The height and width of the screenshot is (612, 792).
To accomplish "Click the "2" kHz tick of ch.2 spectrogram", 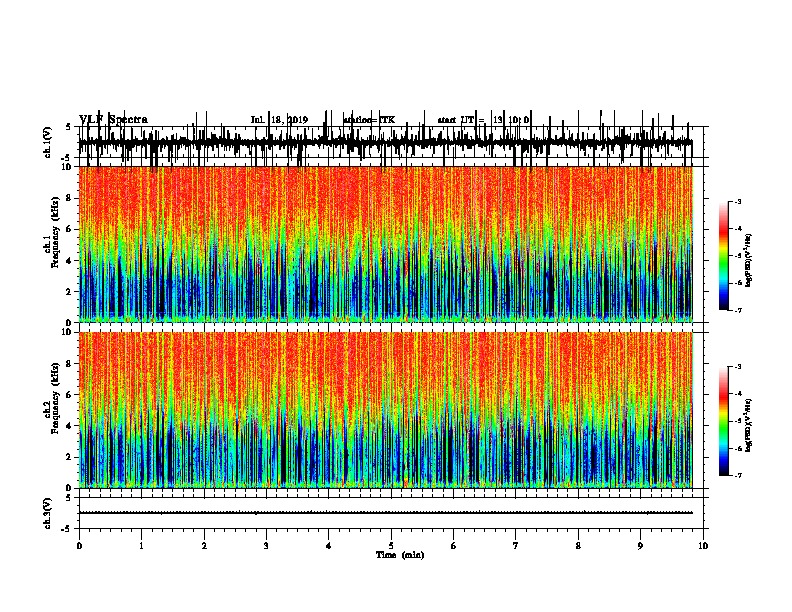I will pyautogui.click(x=69, y=457).
